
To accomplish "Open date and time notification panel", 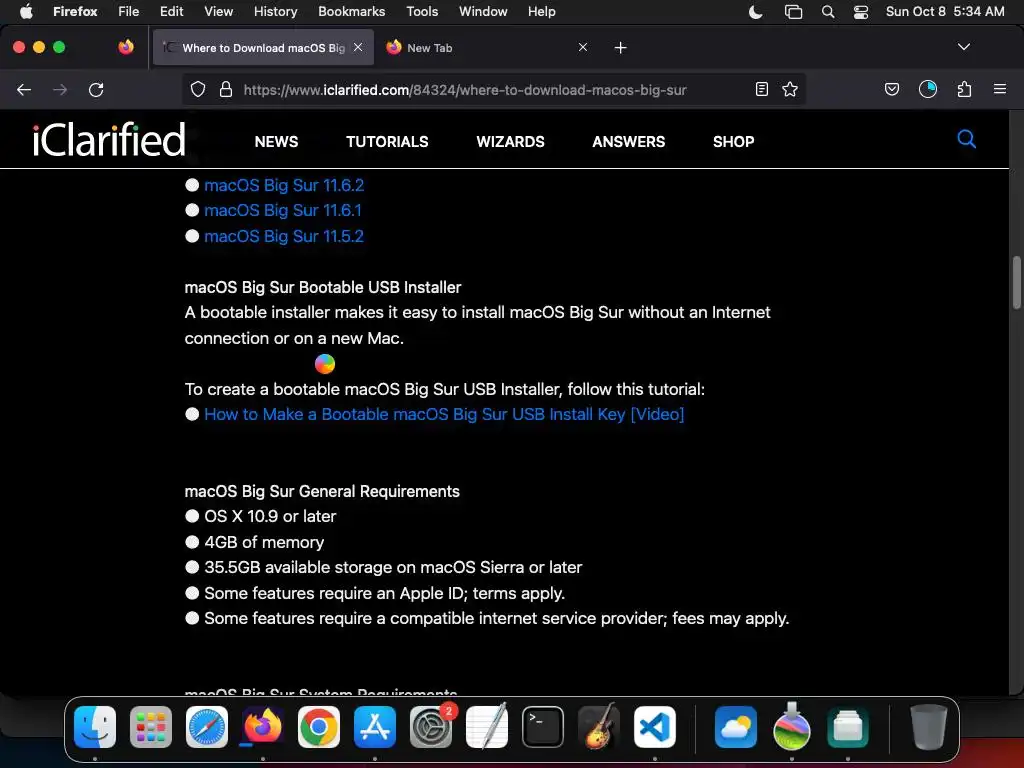I will coord(944,11).
